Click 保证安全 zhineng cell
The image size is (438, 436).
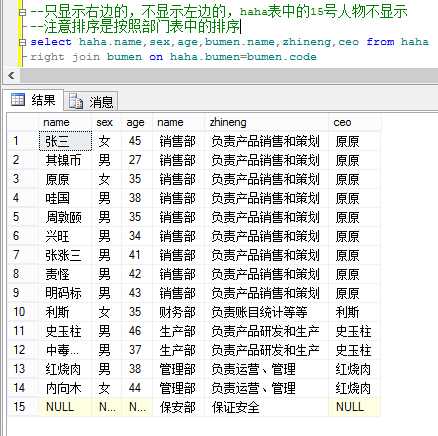(x=267, y=407)
